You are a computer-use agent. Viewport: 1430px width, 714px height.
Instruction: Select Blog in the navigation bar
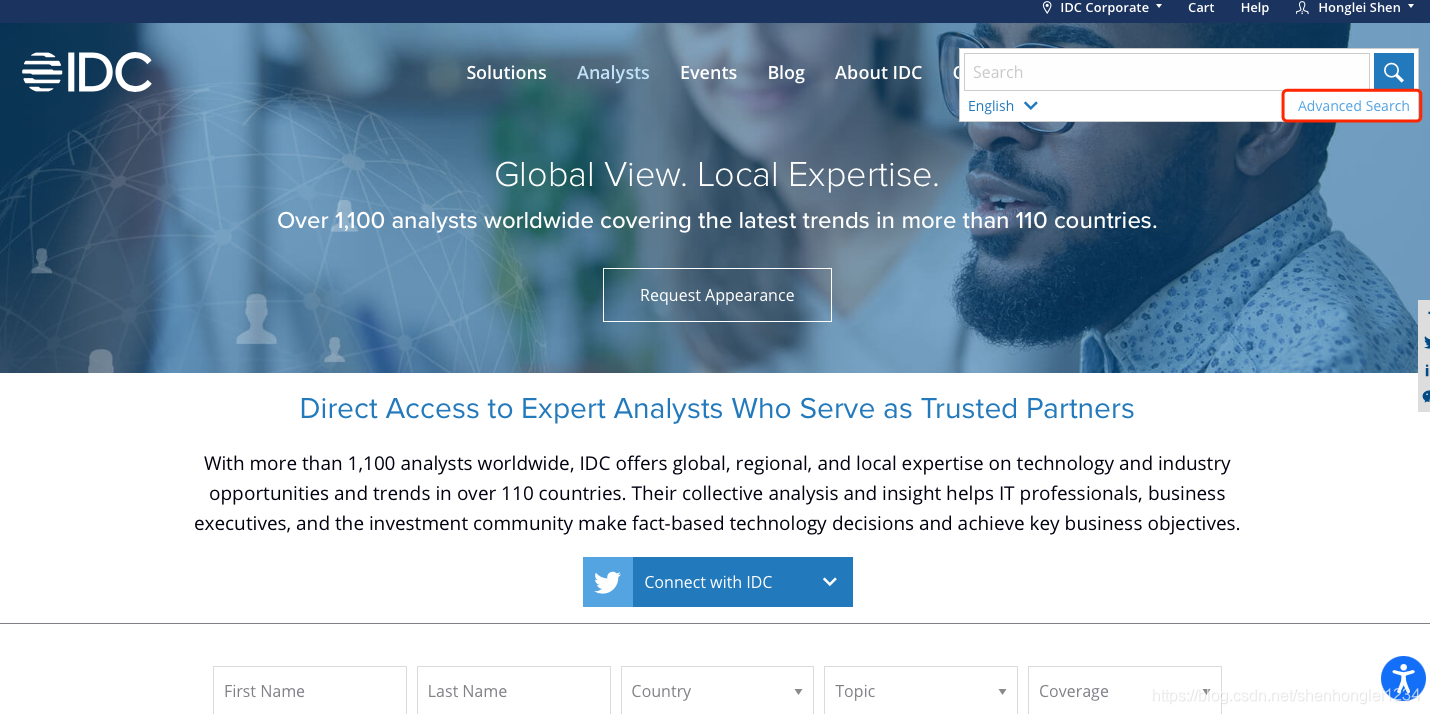click(x=786, y=73)
